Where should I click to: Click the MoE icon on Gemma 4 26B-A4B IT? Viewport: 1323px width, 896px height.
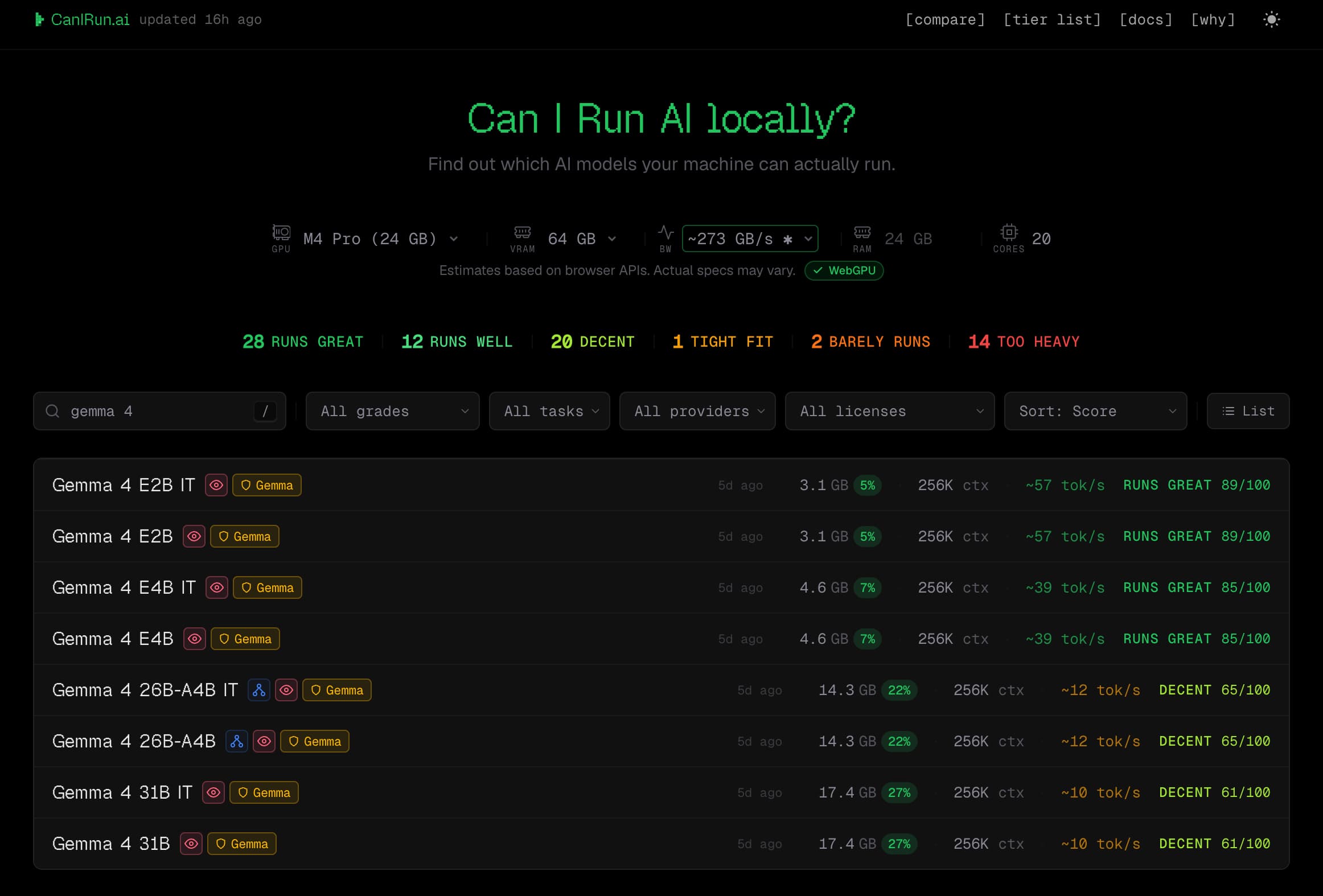(259, 690)
